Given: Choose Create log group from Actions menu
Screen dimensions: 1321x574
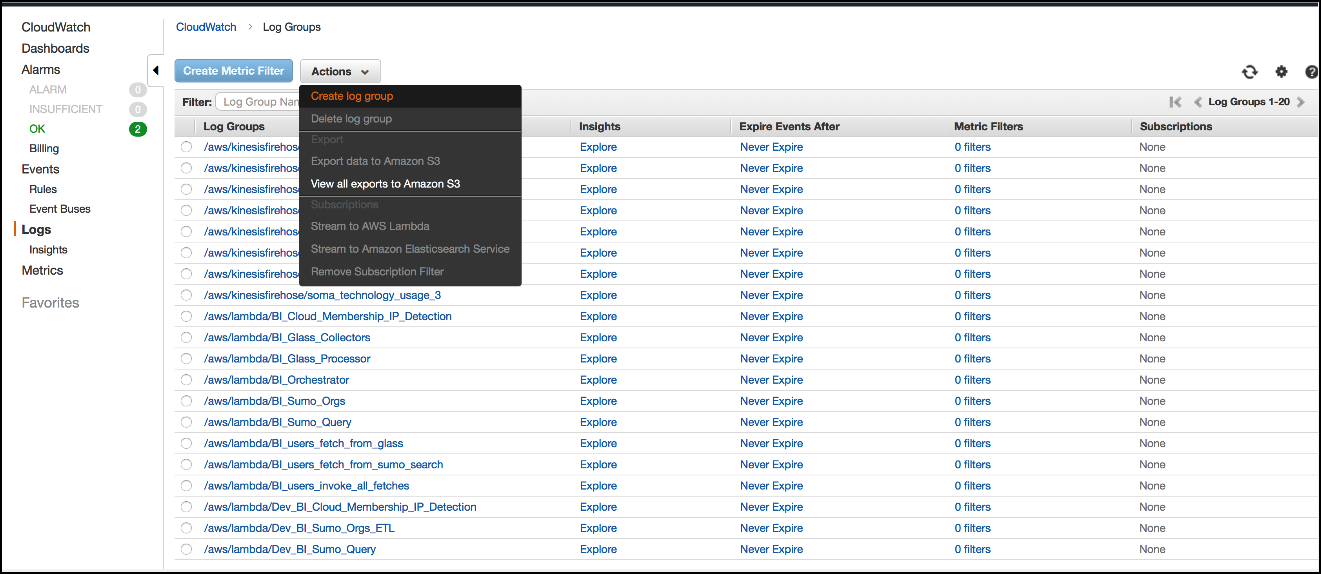Looking at the screenshot, I should pos(352,96).
